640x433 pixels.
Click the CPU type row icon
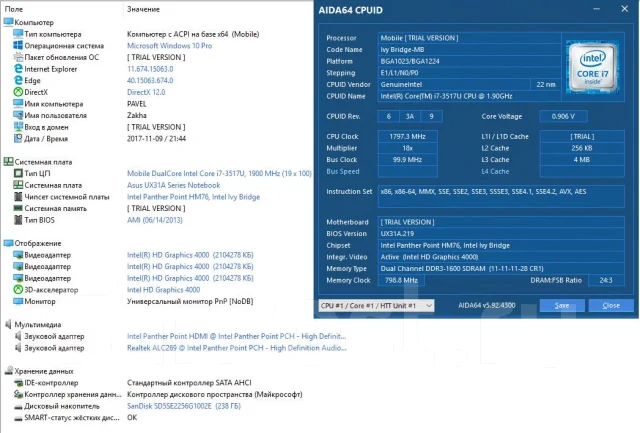[18, 173]
